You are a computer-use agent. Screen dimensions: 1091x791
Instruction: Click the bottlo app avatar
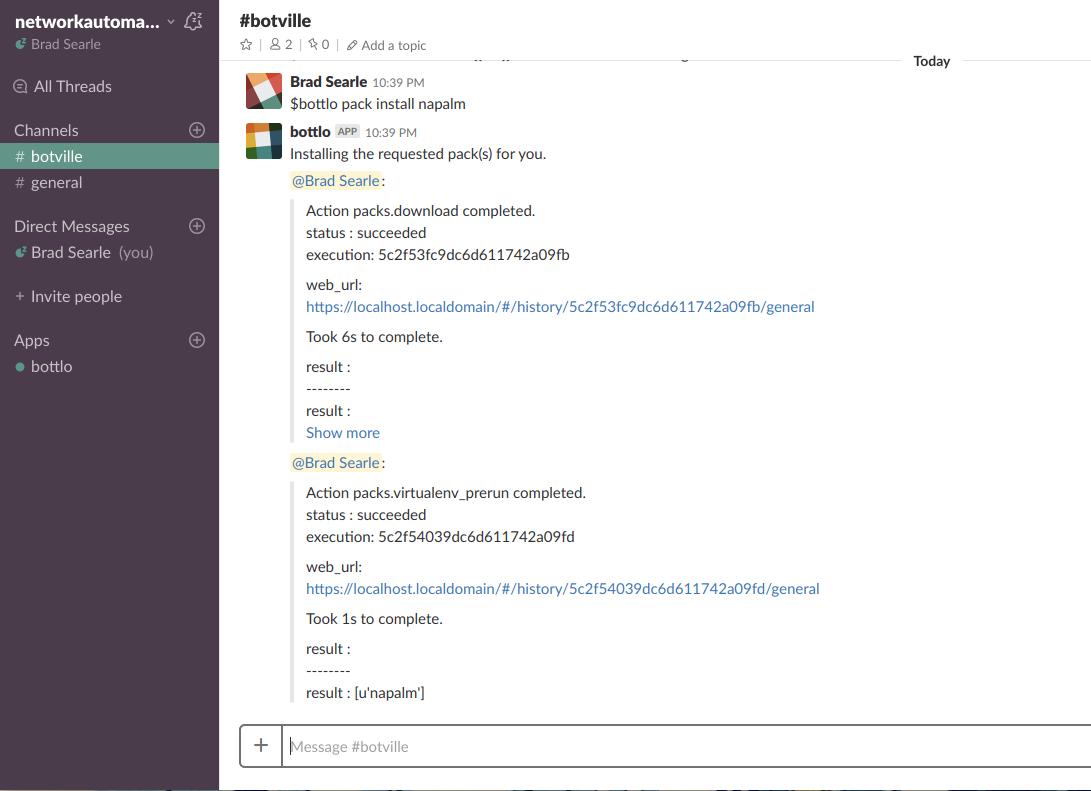point(264,142)
